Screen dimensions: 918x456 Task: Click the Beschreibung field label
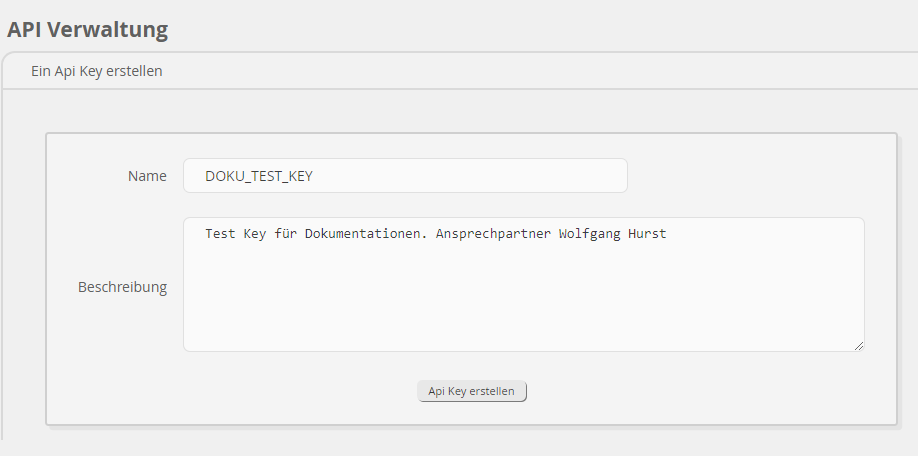[122, 287]
